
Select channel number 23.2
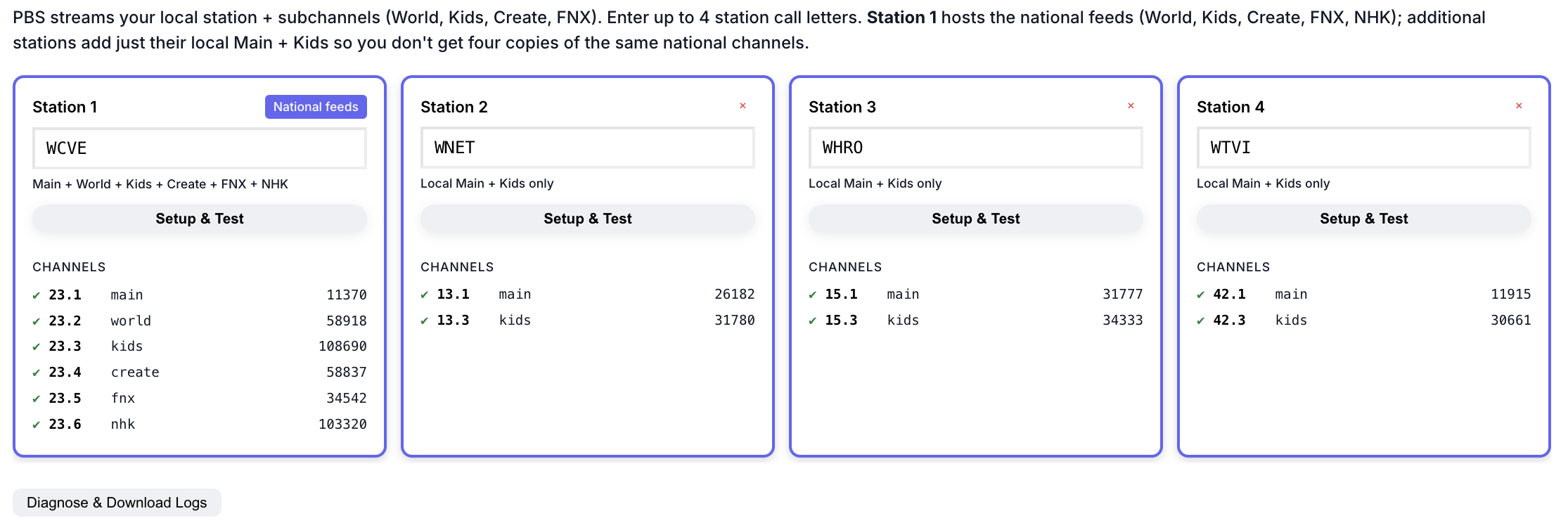coord(65,321)
